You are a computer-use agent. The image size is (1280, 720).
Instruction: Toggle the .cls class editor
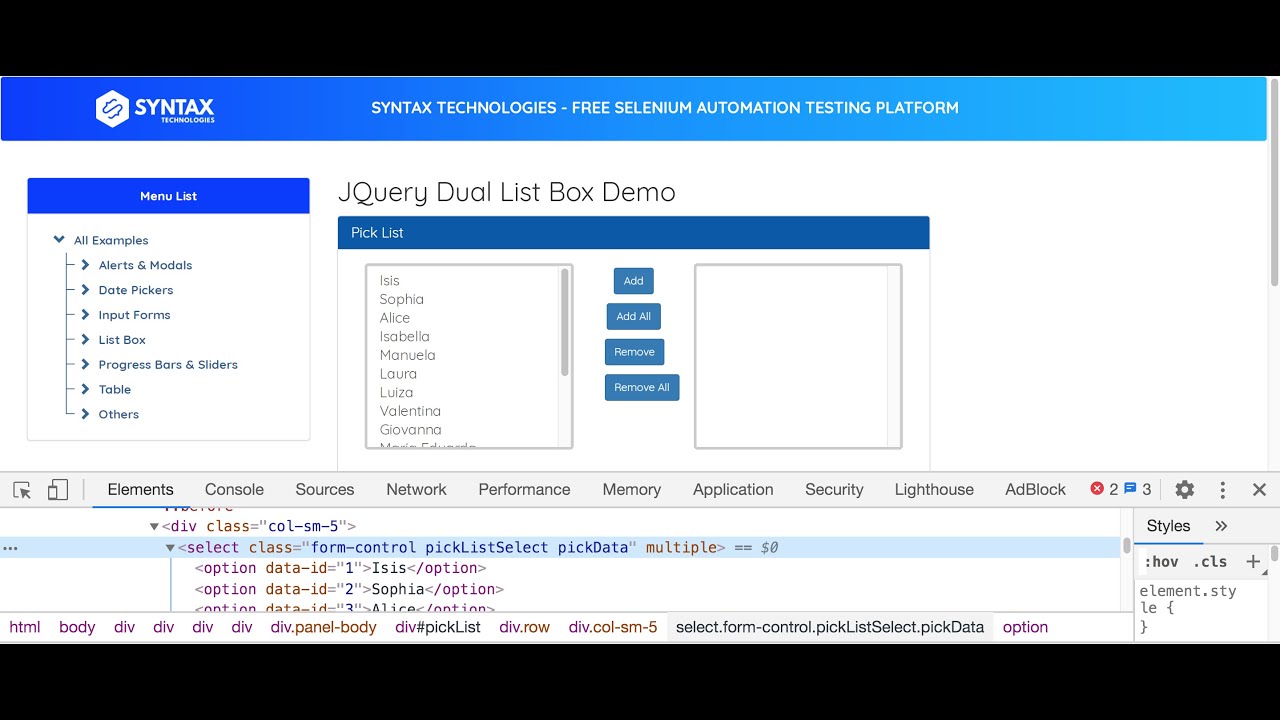(x=1210, y=562)
